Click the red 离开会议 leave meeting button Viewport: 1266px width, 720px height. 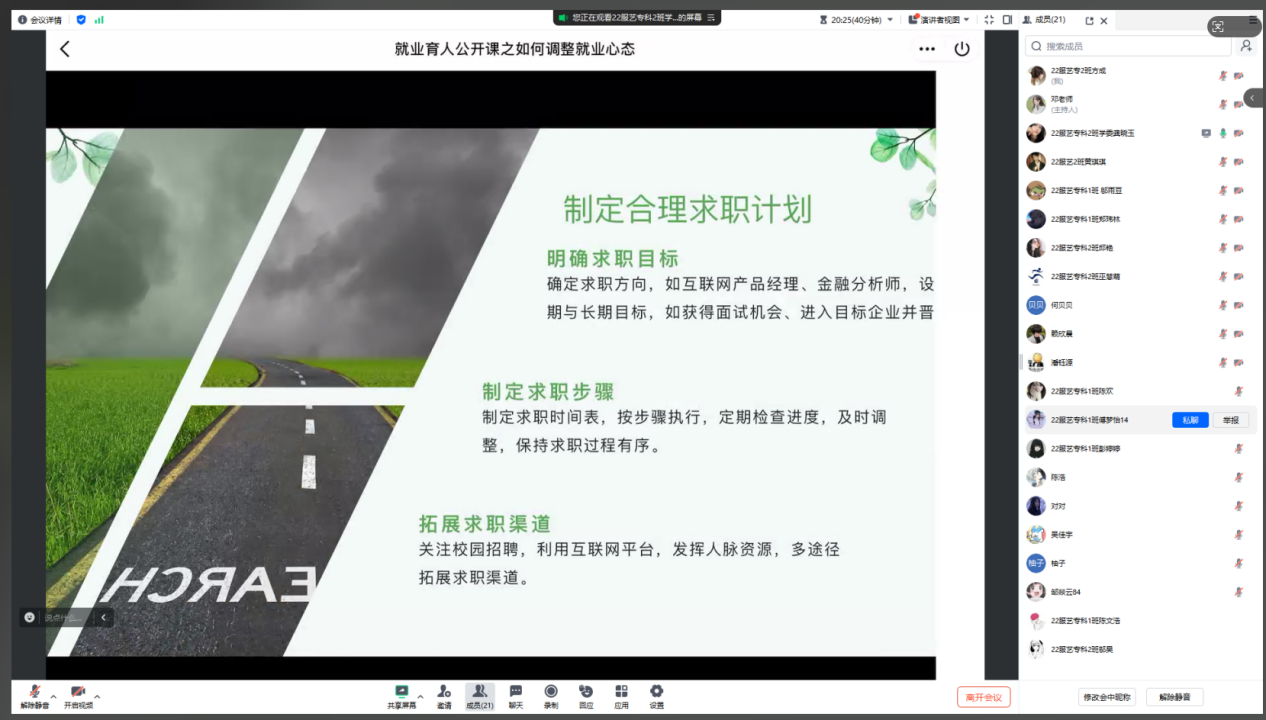(x=983, y=697)
